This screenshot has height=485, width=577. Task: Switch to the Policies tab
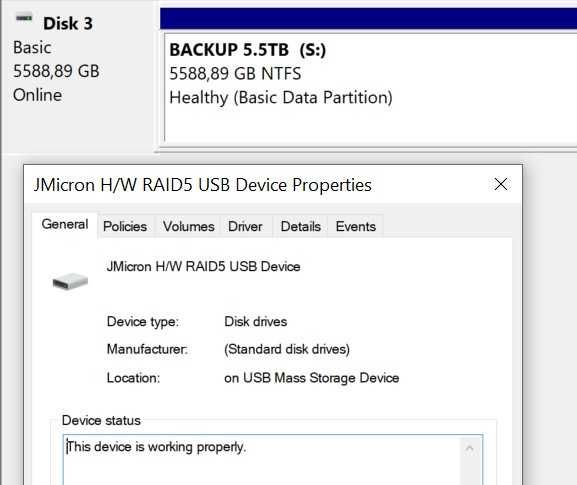coord(125,226)
